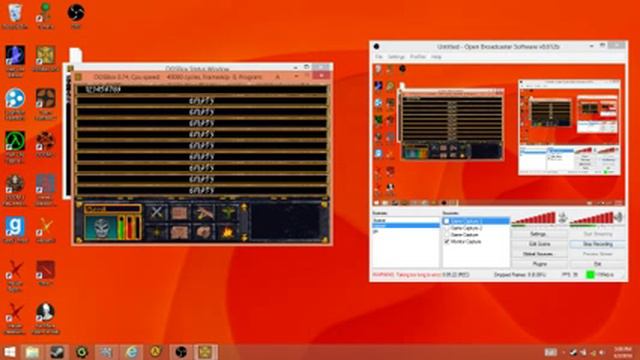Click the character status figure icon
This screenshot has width=640, height=360.
coord(227,213)
